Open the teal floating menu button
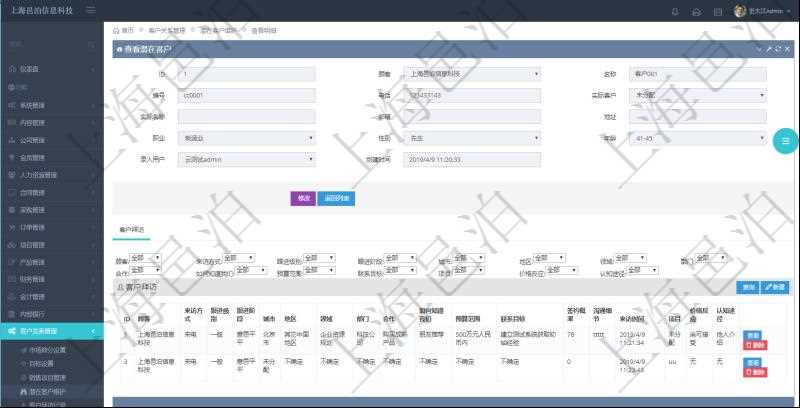 (x=786, y=140)
